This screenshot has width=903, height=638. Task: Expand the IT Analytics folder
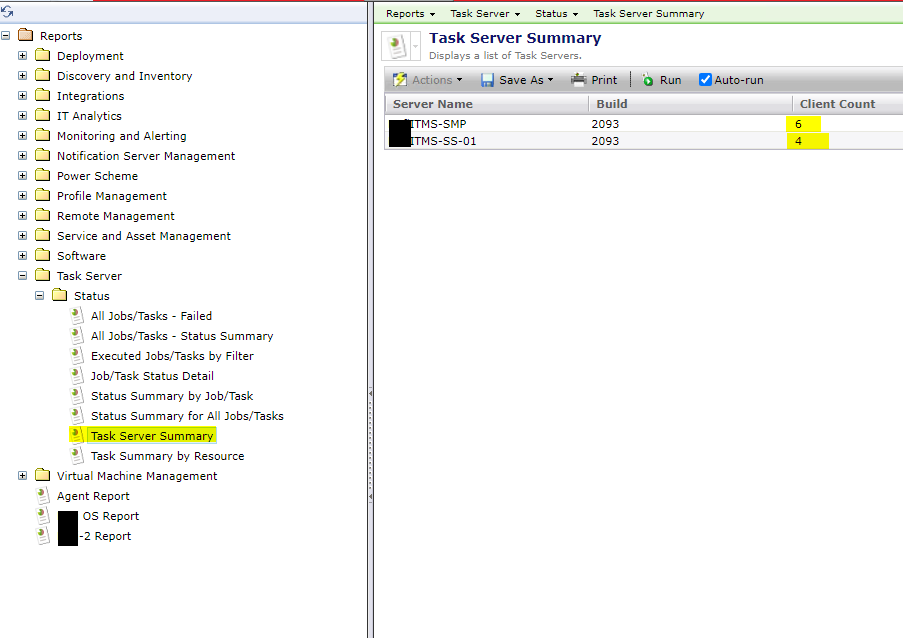pyautogui.click(x=22, y=116)
